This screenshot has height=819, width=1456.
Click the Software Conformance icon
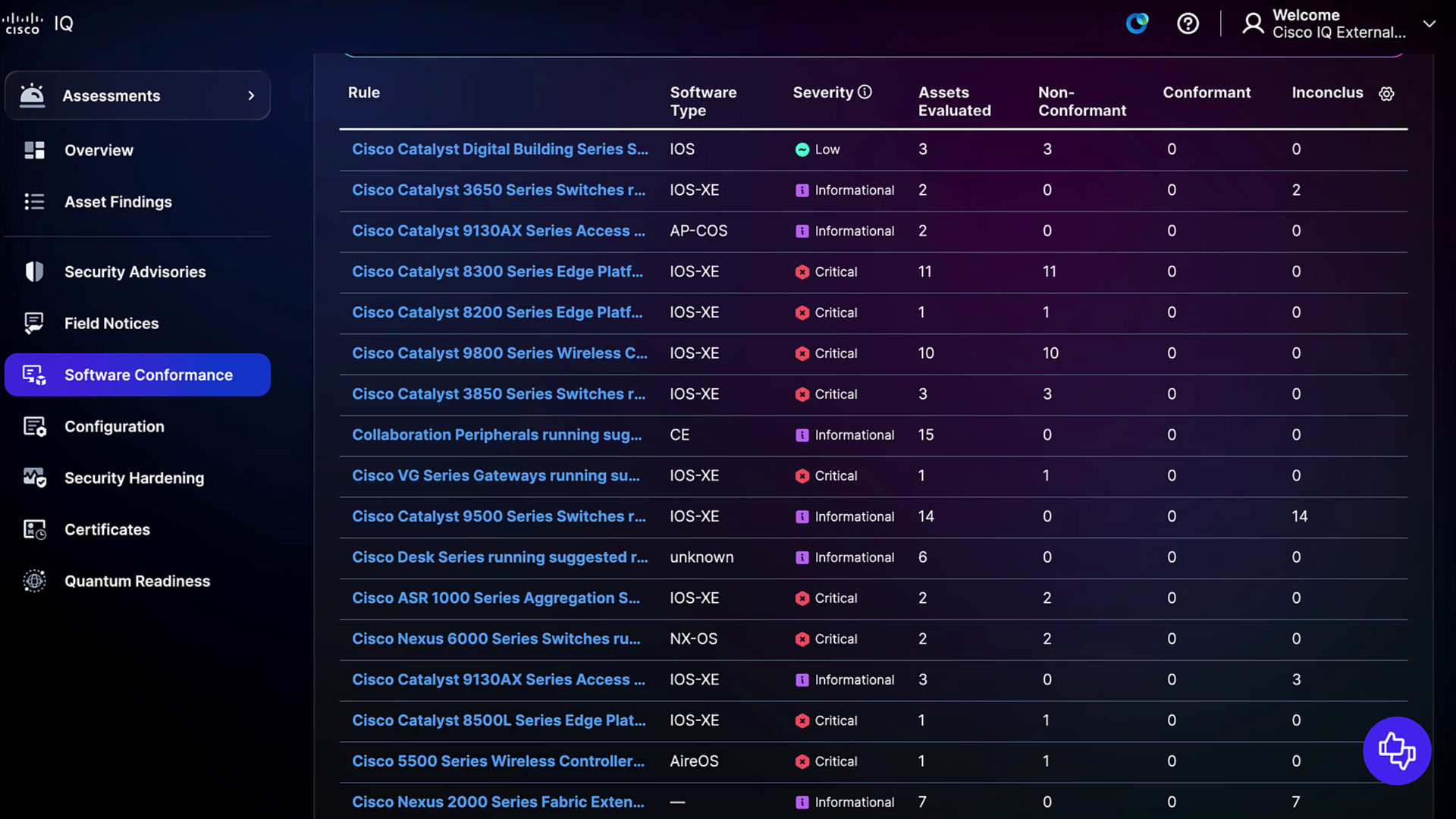coord(34,375)
